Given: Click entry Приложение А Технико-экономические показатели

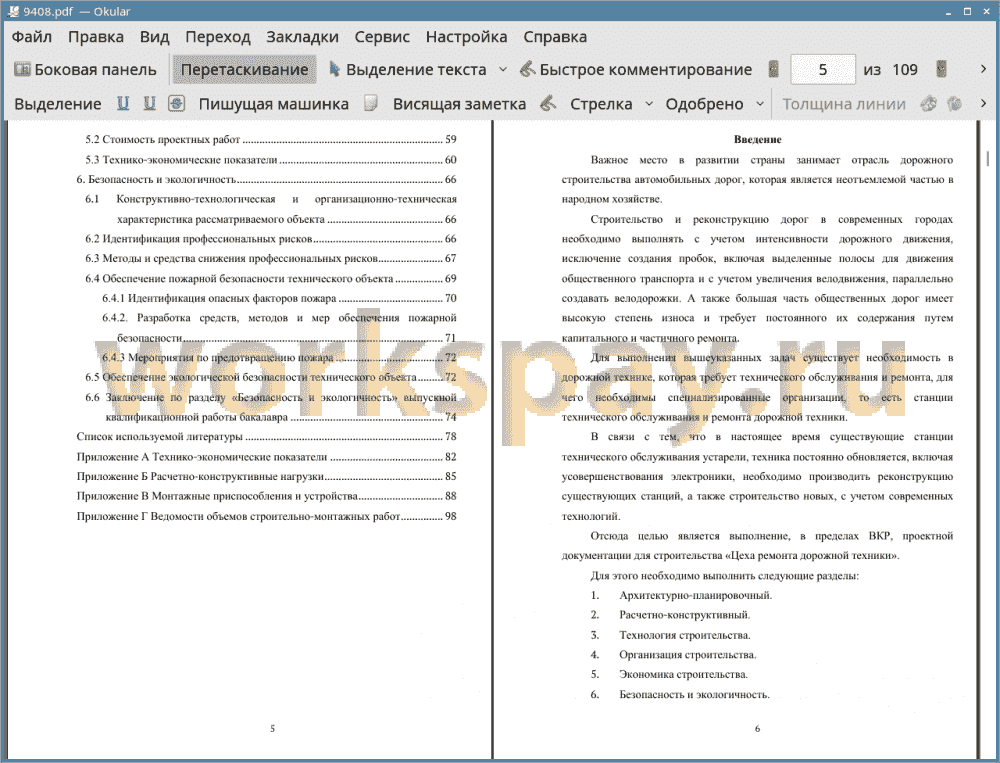Looking at the screenshot, I should (267, 457).
